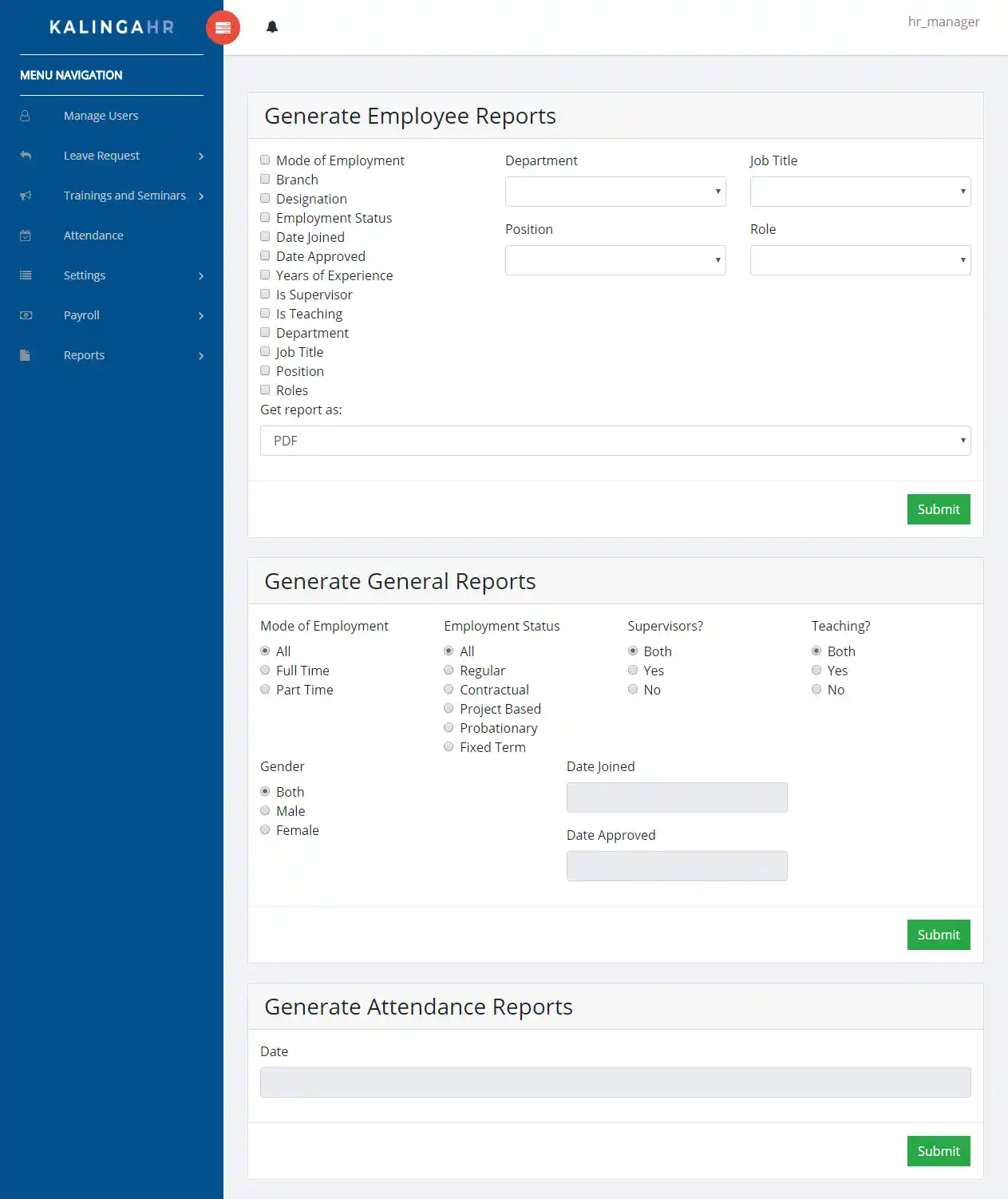Click the Reports file icon

pyautogui.click(x=26, y=355)
